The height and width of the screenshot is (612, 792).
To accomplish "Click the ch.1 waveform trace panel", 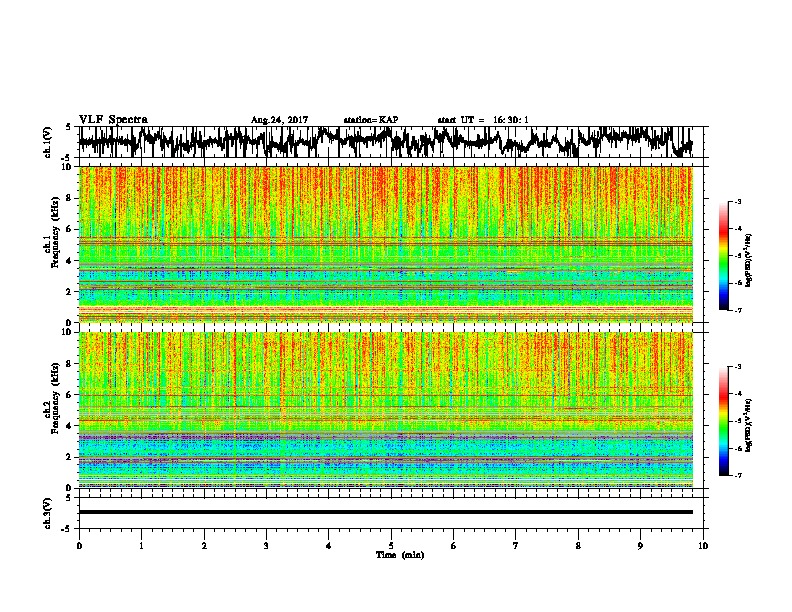I will [391, 142].
